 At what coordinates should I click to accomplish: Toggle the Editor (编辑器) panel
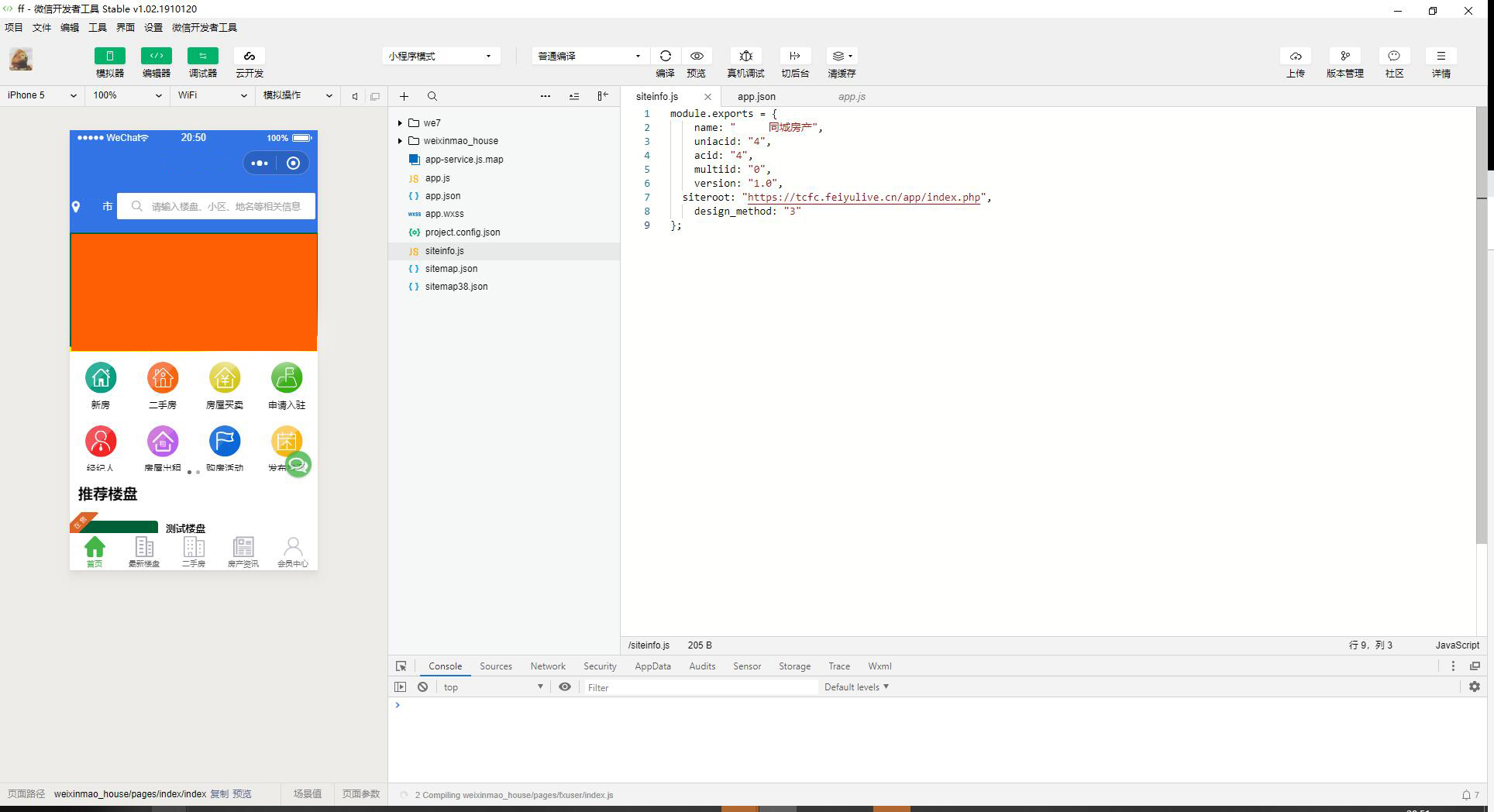pos(157,56)
